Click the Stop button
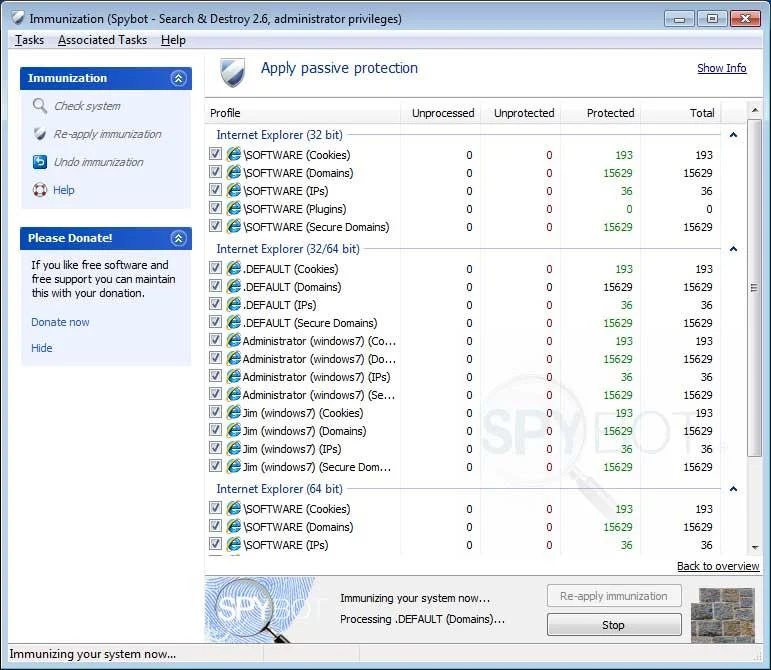 pos(614,625)
